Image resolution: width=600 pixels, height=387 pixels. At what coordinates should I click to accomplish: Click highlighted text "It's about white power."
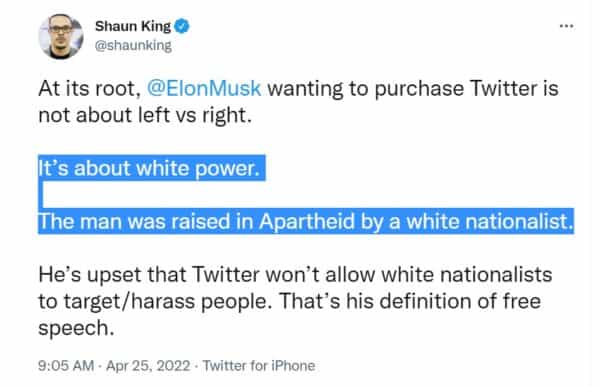pyautogui.click(x=149, y=168)
